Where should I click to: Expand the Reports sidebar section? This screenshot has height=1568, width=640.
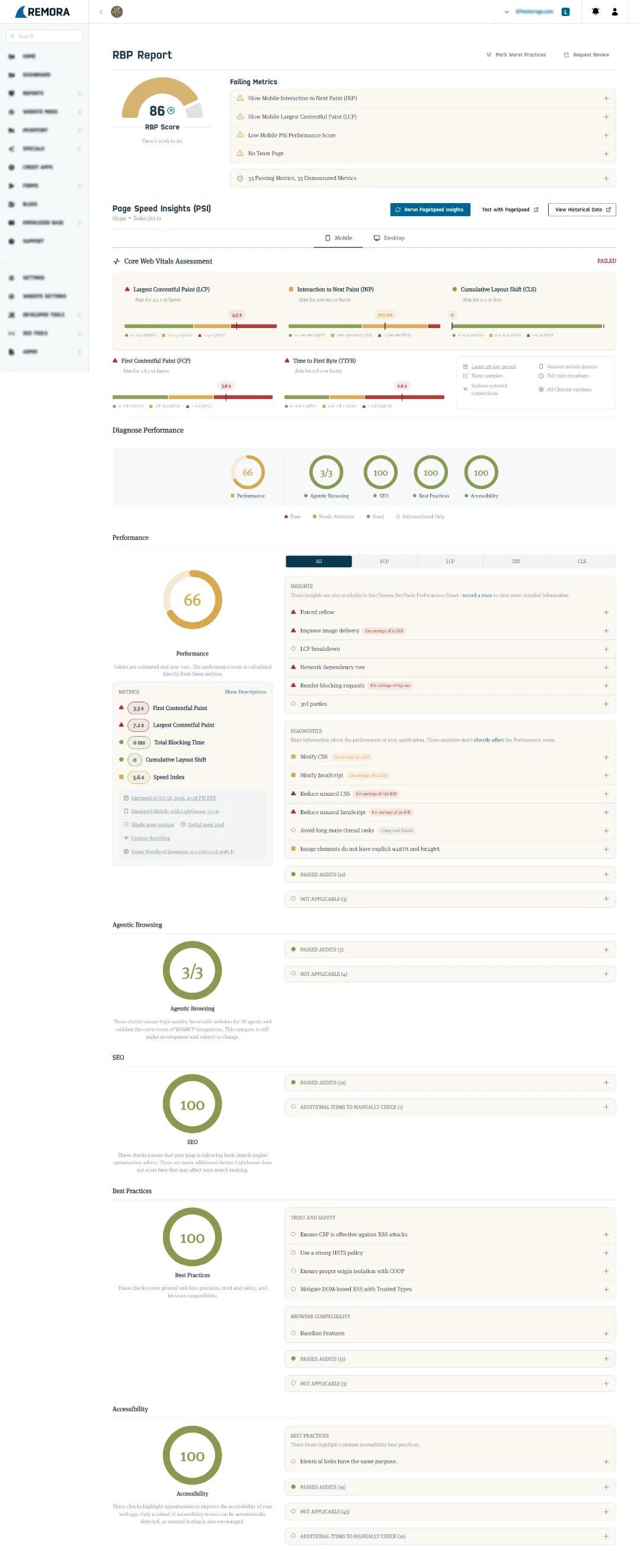pos(44,93)
